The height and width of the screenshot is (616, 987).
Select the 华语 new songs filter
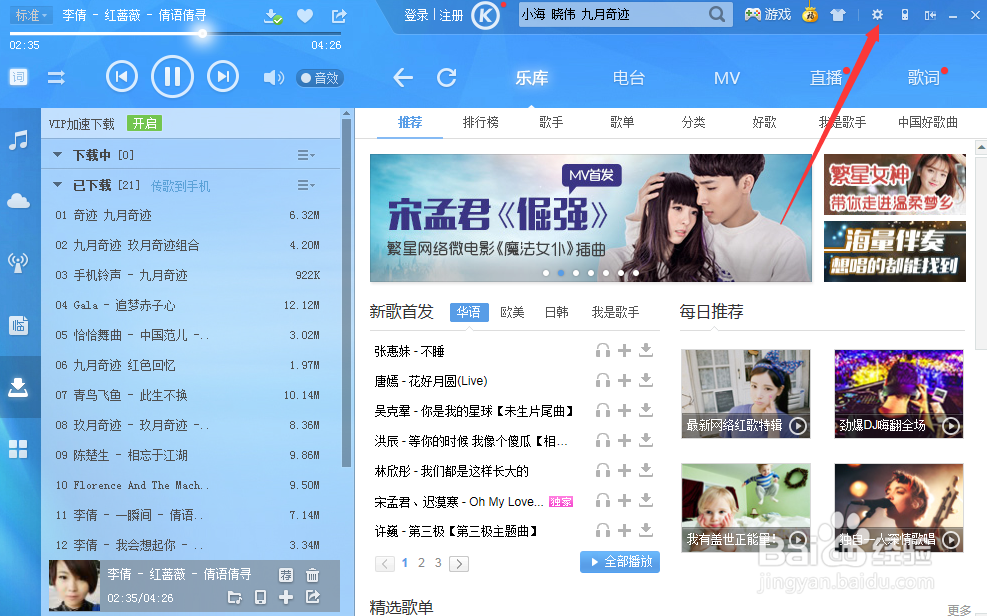pyautogui.click(x=469, y=312)
